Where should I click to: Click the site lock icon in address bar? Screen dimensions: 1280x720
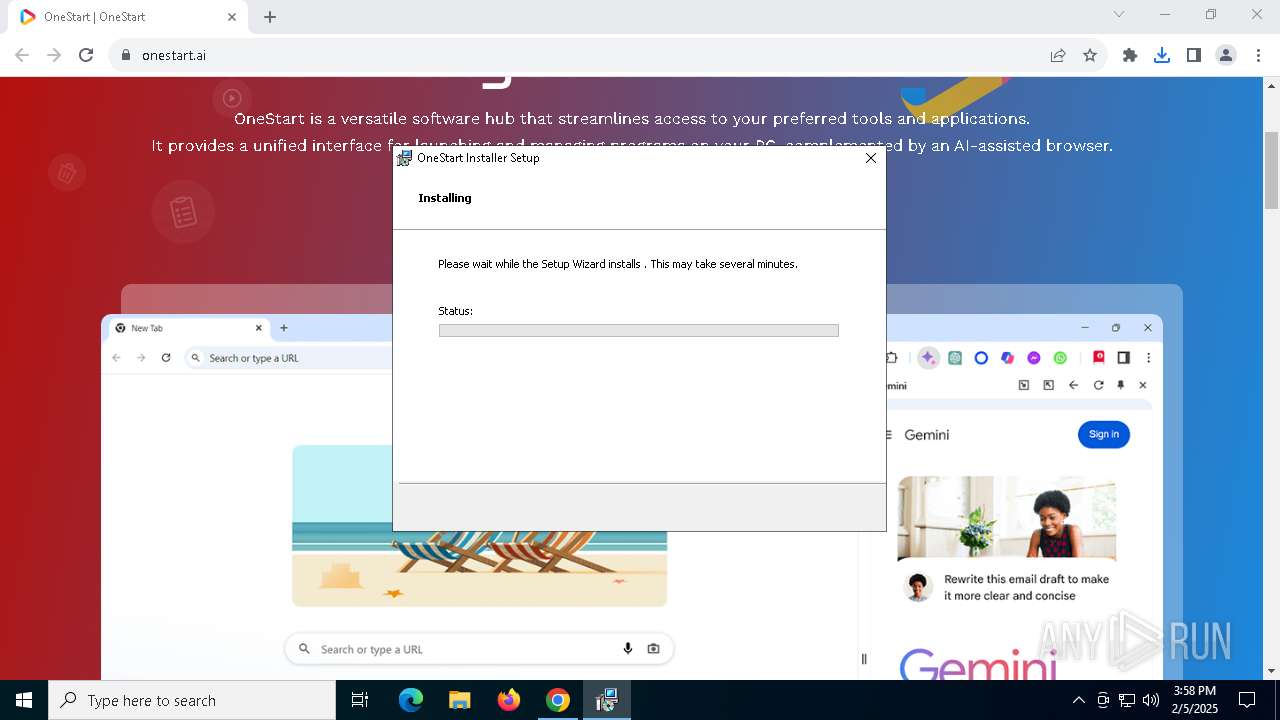click(x=126, y=55)
